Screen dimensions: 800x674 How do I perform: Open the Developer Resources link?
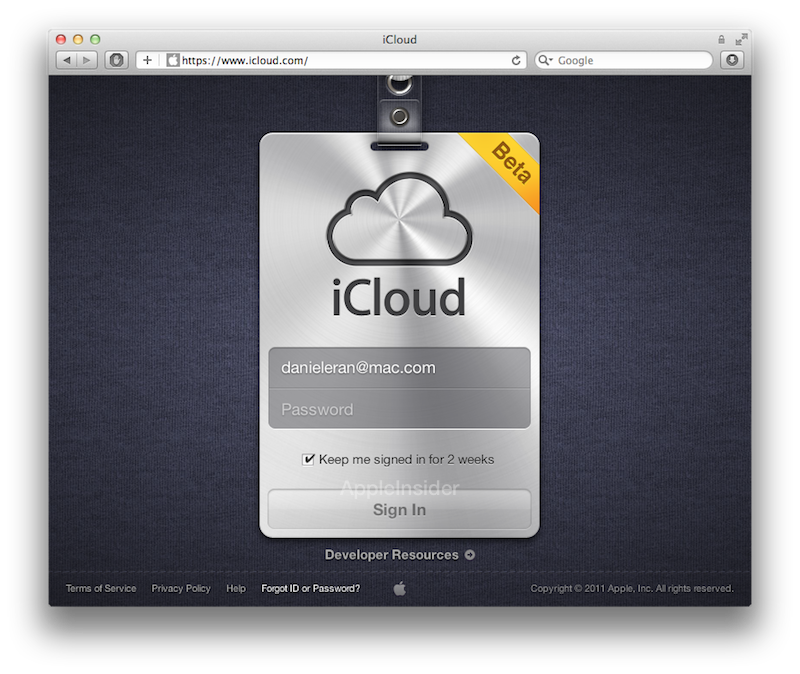tap(391, 555)
